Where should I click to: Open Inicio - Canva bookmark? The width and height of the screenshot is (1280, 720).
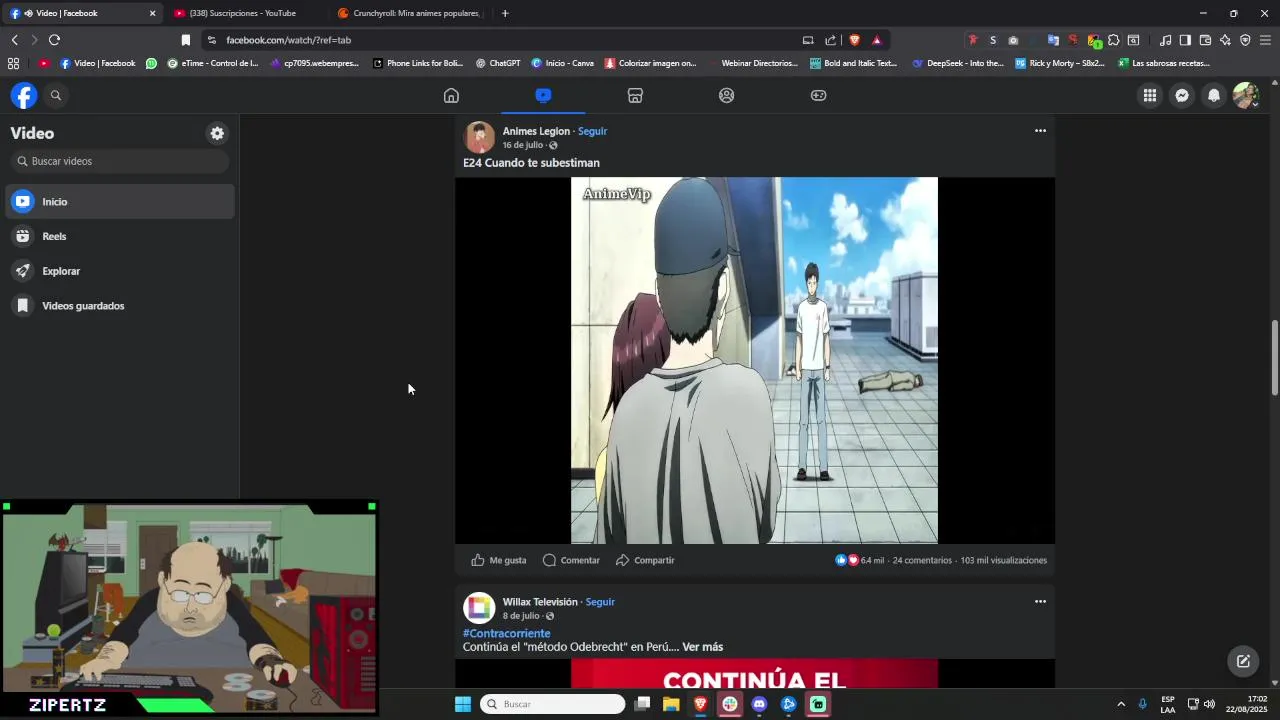pos(562,63)
